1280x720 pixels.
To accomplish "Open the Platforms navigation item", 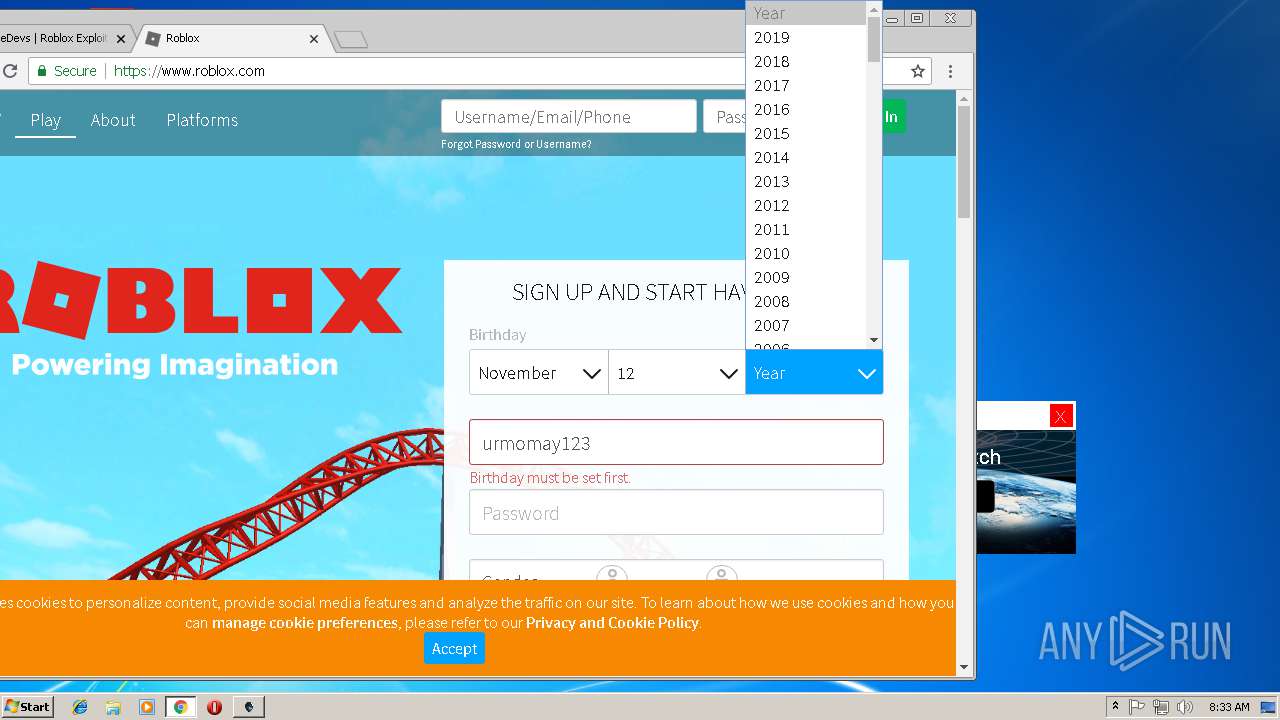I will click(x=202, y=120).
